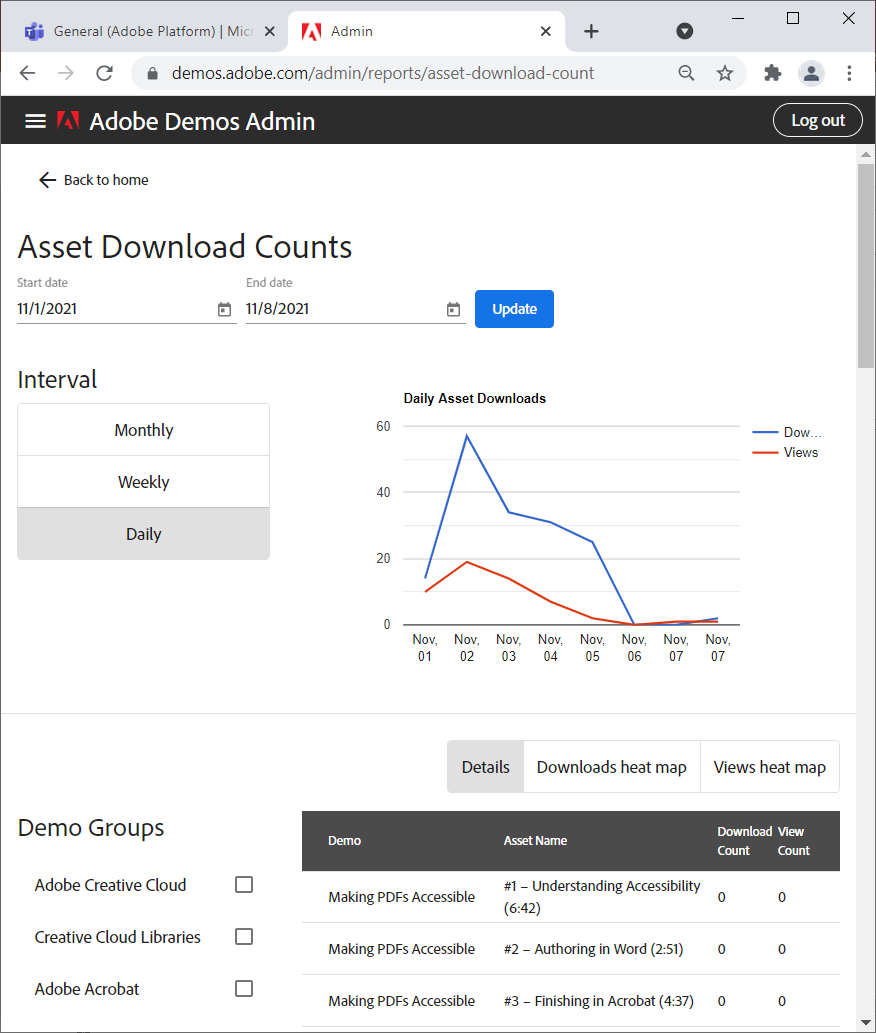This screenshot has width=876, height=1033.
Task: Click the scrollbar up arrow
Action: 865,154
